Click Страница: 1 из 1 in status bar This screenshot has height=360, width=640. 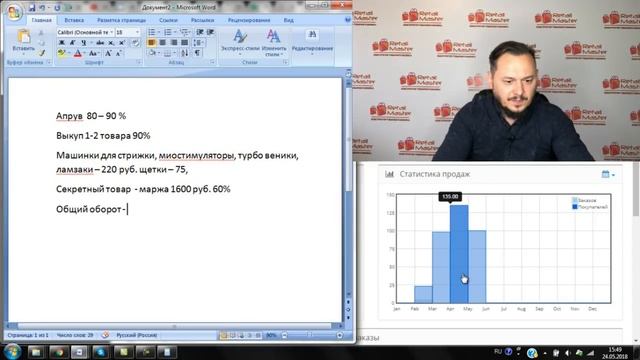[28, 335]
